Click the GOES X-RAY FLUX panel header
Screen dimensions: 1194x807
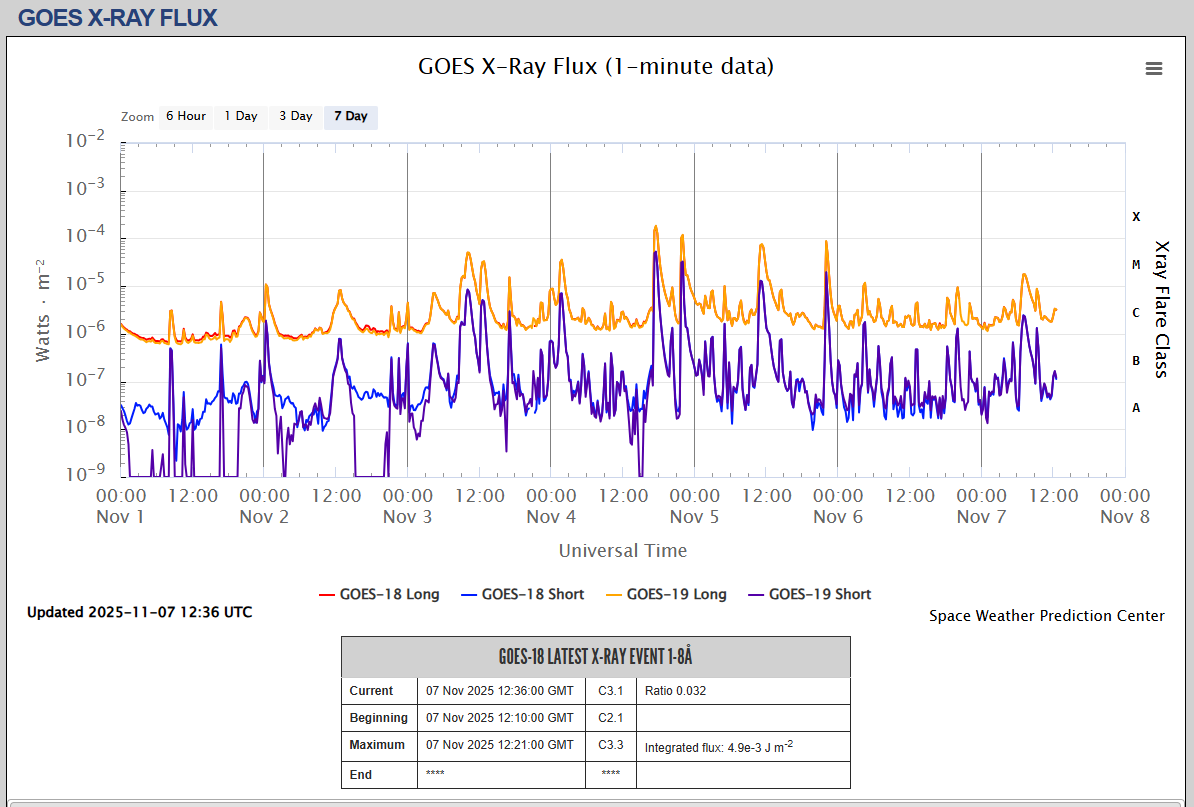click(117, 17)
